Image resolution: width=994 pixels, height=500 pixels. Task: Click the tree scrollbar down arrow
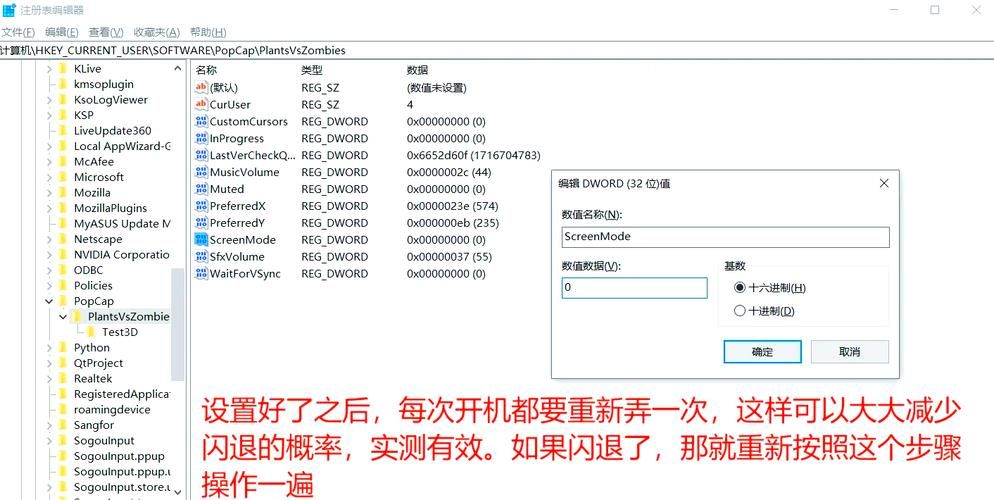178,492
